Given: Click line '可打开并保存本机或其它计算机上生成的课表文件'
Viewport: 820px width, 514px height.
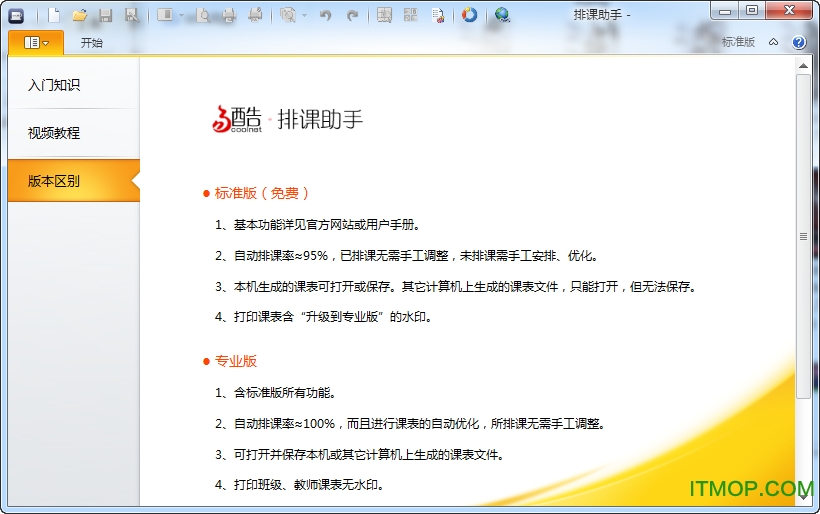Looking at the screenshot, I should coord(360,455).
